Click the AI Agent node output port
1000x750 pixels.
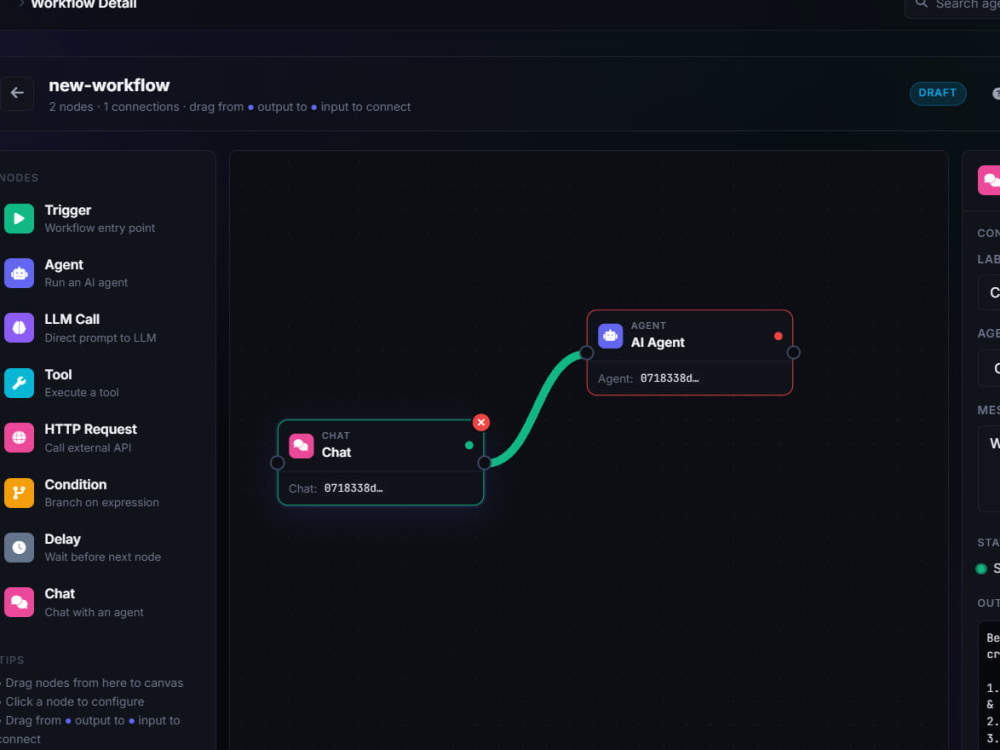pos(793,353)
